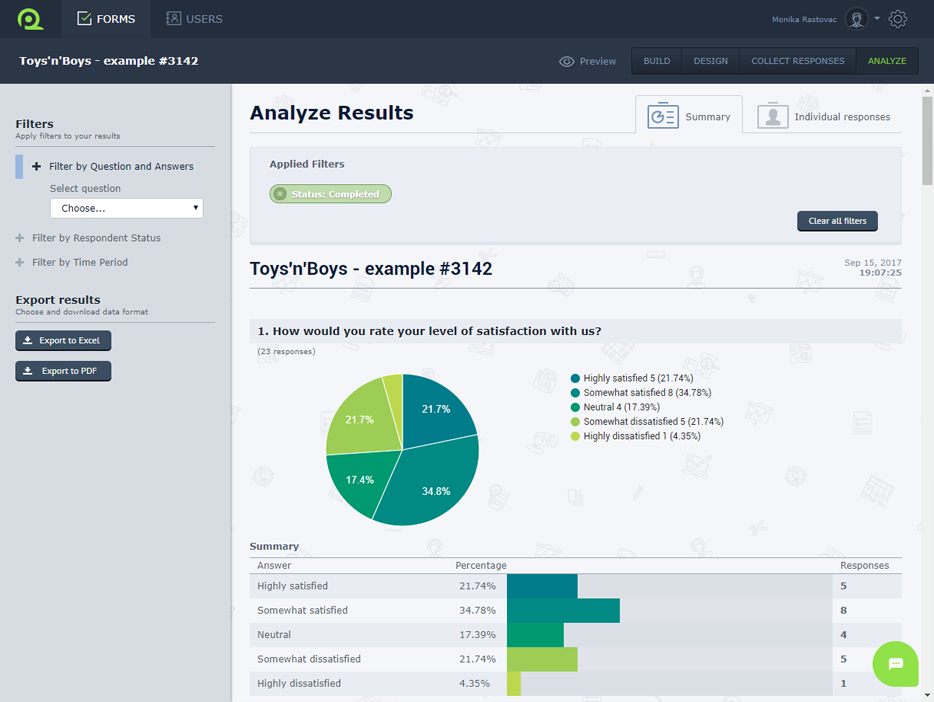Click the Preview eye icon
Viewport: 934px width, 702px height.
566,61
